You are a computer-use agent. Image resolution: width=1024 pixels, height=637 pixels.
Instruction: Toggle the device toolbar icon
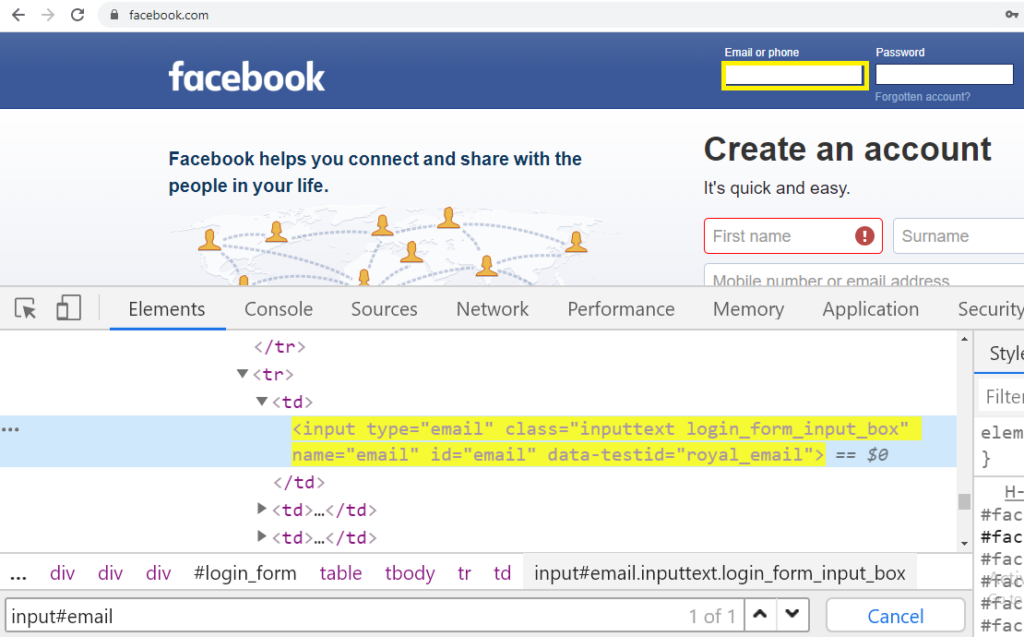[69, 308]
